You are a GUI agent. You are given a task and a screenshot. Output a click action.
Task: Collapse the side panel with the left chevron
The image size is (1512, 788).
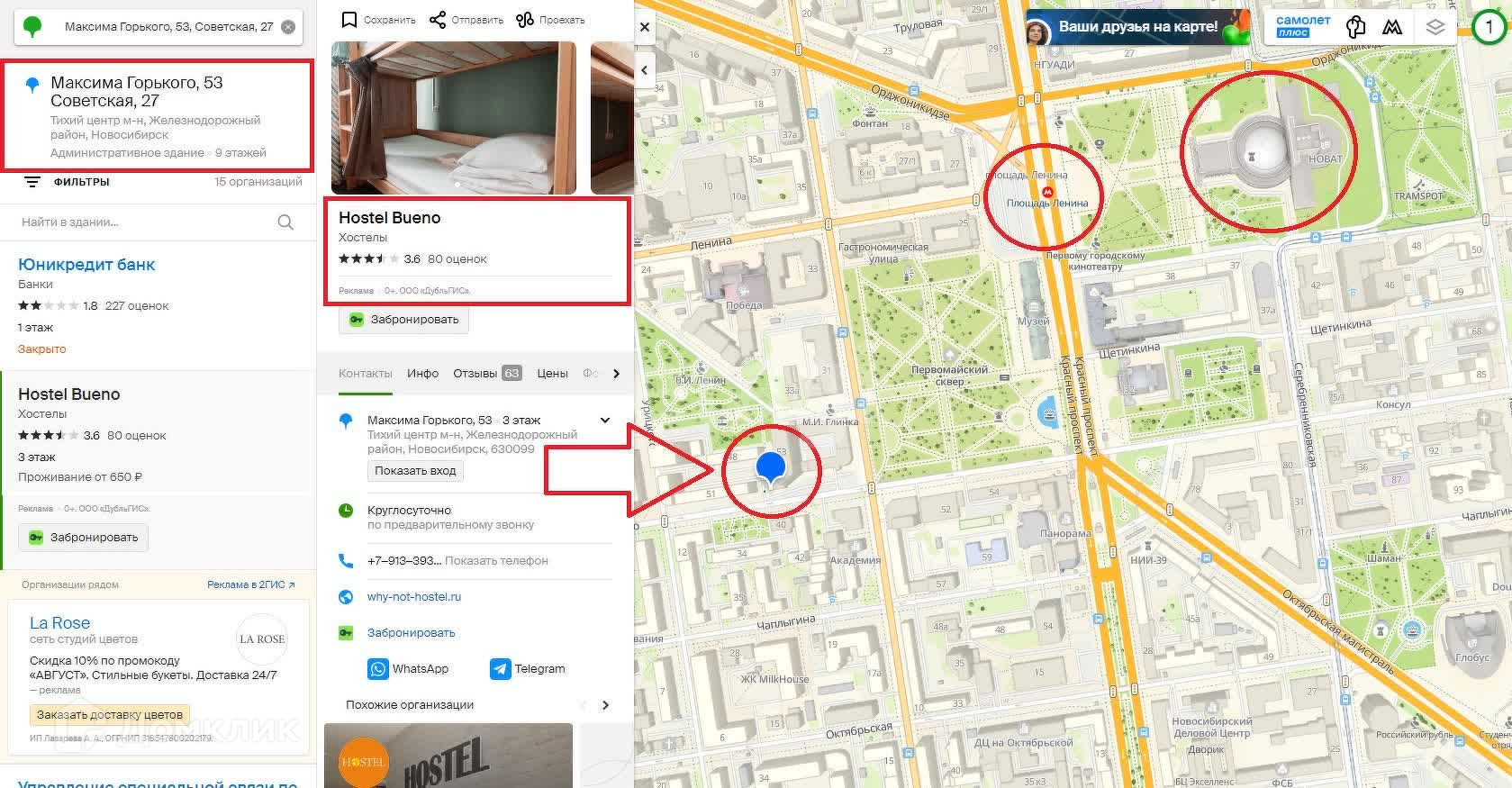point(645,70)
